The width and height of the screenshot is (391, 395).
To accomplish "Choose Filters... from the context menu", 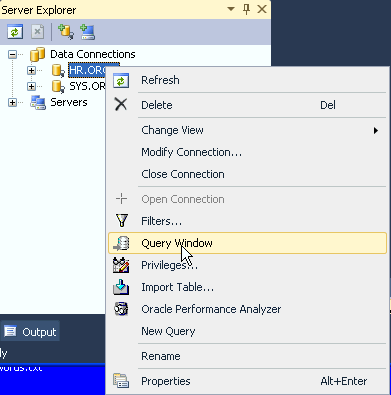I will 247,221.
